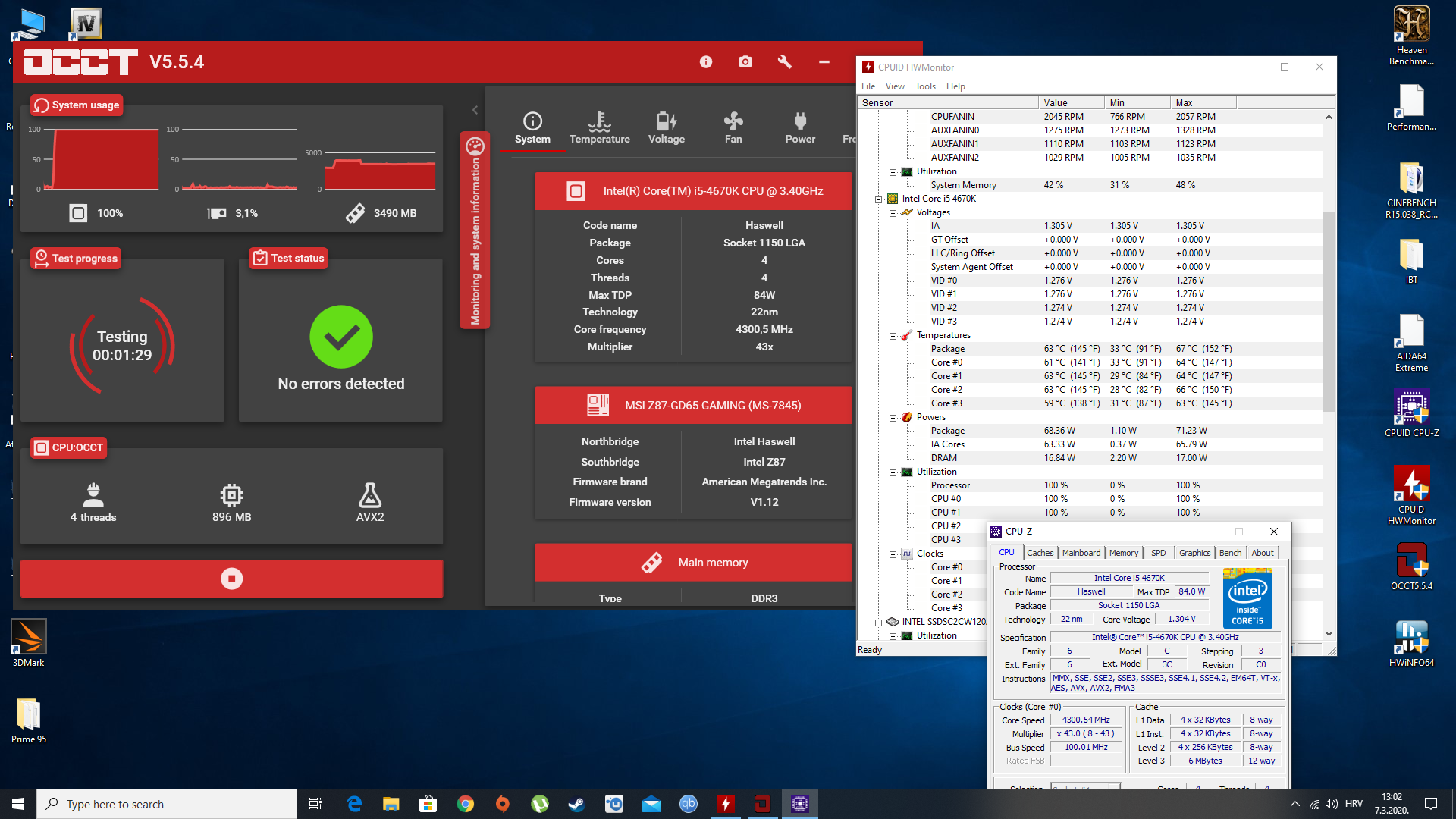Switch to OCCT Temperature tab
This screenshot has height=819, width=1456.
coord(599,128)
